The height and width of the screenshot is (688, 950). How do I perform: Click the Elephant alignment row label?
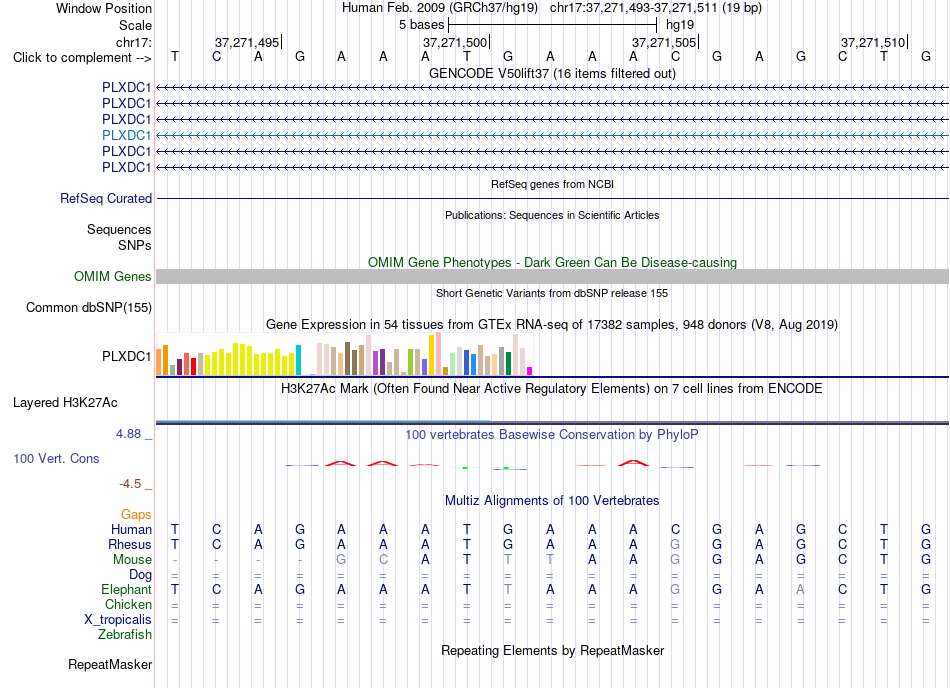(126, 589)
